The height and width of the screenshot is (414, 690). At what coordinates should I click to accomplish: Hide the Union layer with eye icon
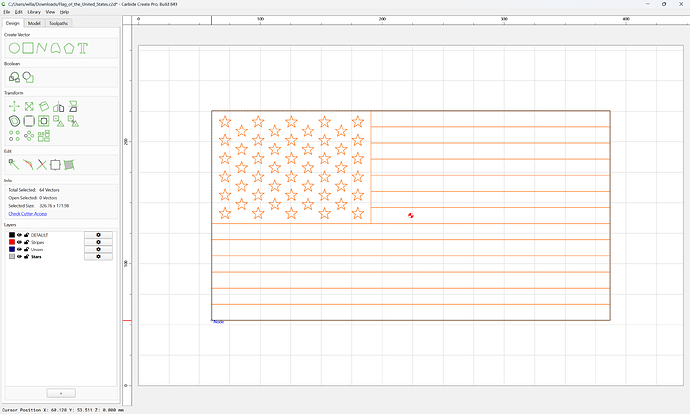(x=19, y=249)
